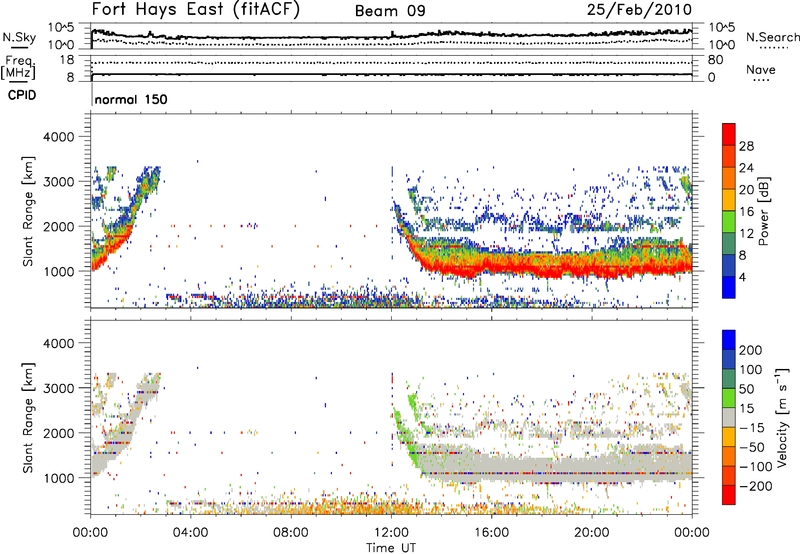Click the '4000' tick on power panel
Image resolution: width=800 pixels, height=554 pixels.
(x=58, y=137)
